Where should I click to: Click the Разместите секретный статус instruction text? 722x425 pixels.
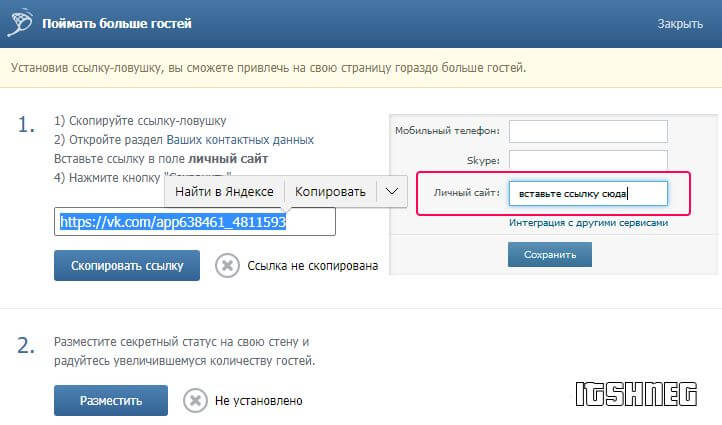(x=185, y=351)
